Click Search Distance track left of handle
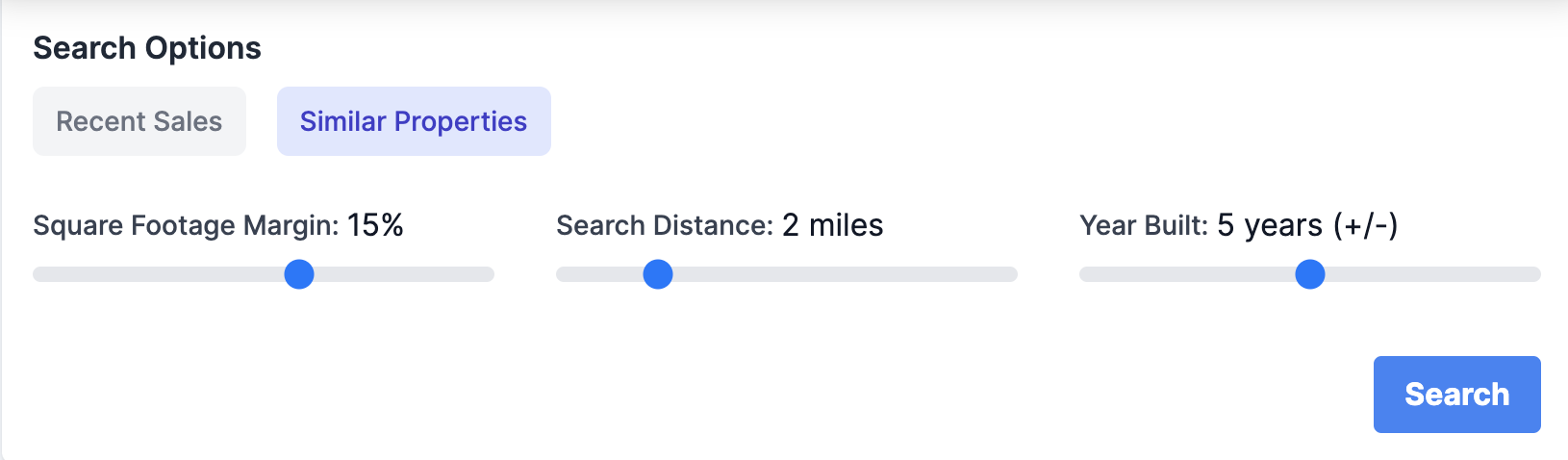1568x460 pixels. pyautogui.click(x=599, y=274)
